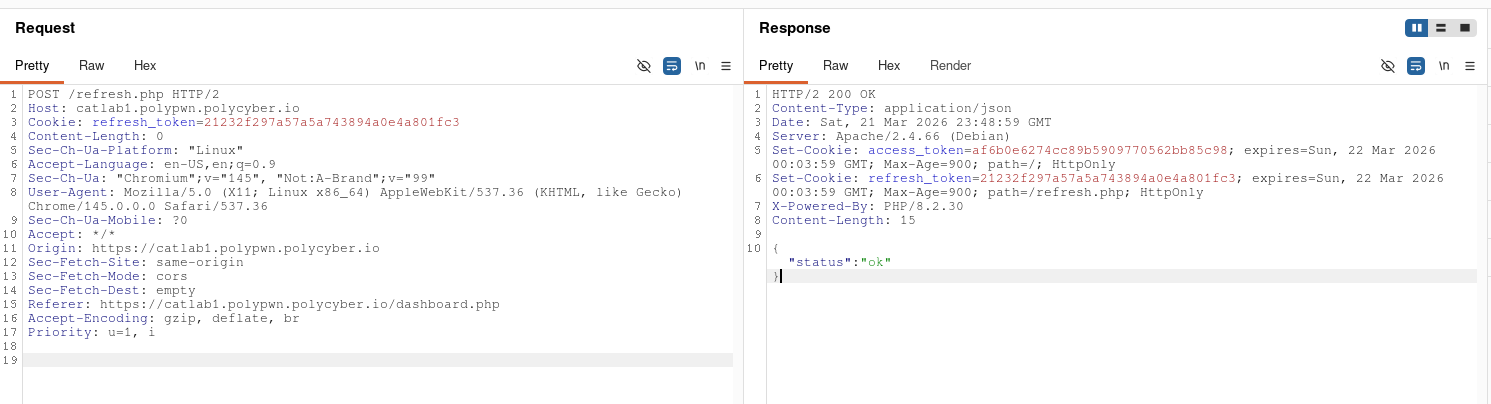This screenshot has width=1491, height=404.
Task: Switch Response pane to Hex tab
Action: tap(889, 66)
